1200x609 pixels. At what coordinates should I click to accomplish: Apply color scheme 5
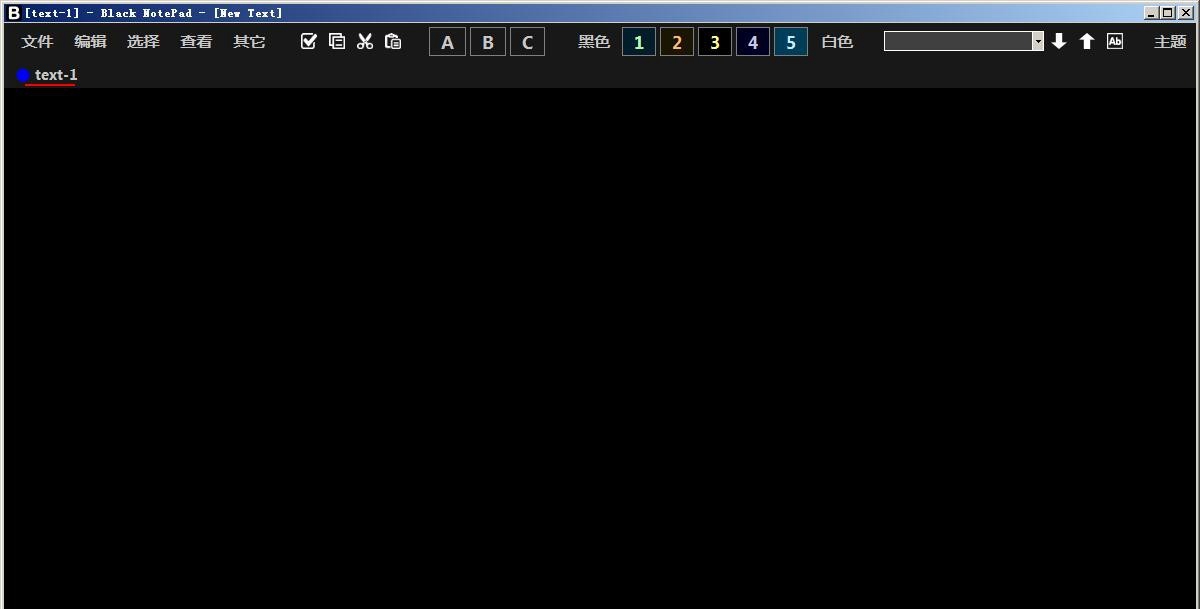791,42
